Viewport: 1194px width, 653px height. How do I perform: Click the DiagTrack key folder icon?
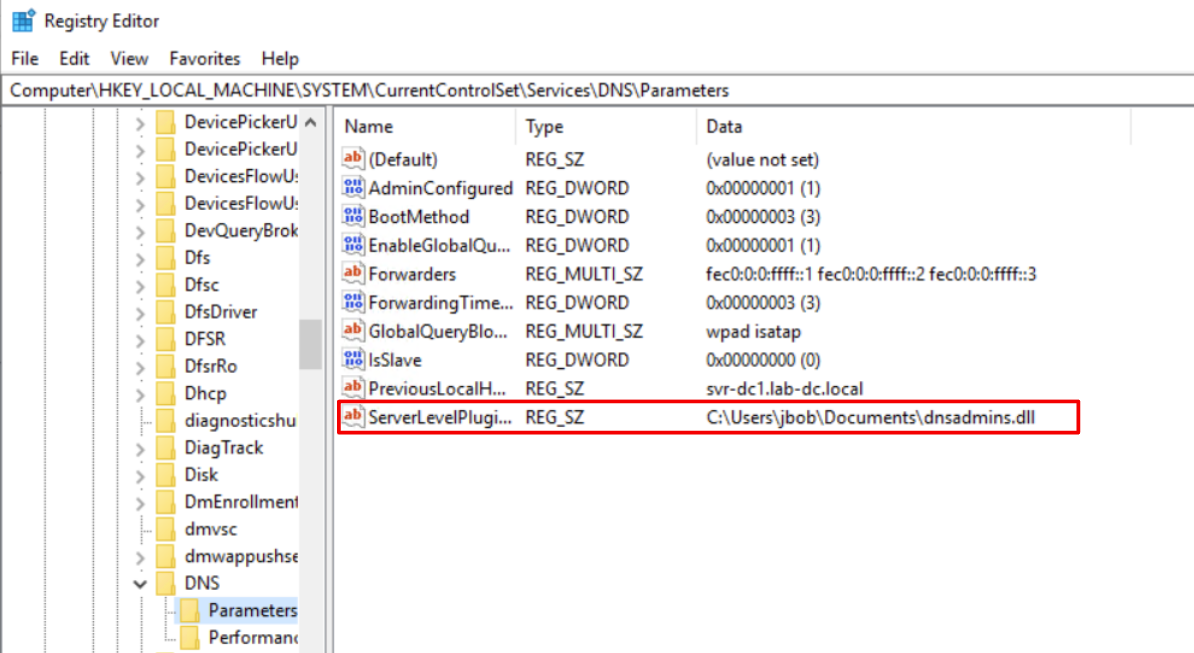point(166,448)
